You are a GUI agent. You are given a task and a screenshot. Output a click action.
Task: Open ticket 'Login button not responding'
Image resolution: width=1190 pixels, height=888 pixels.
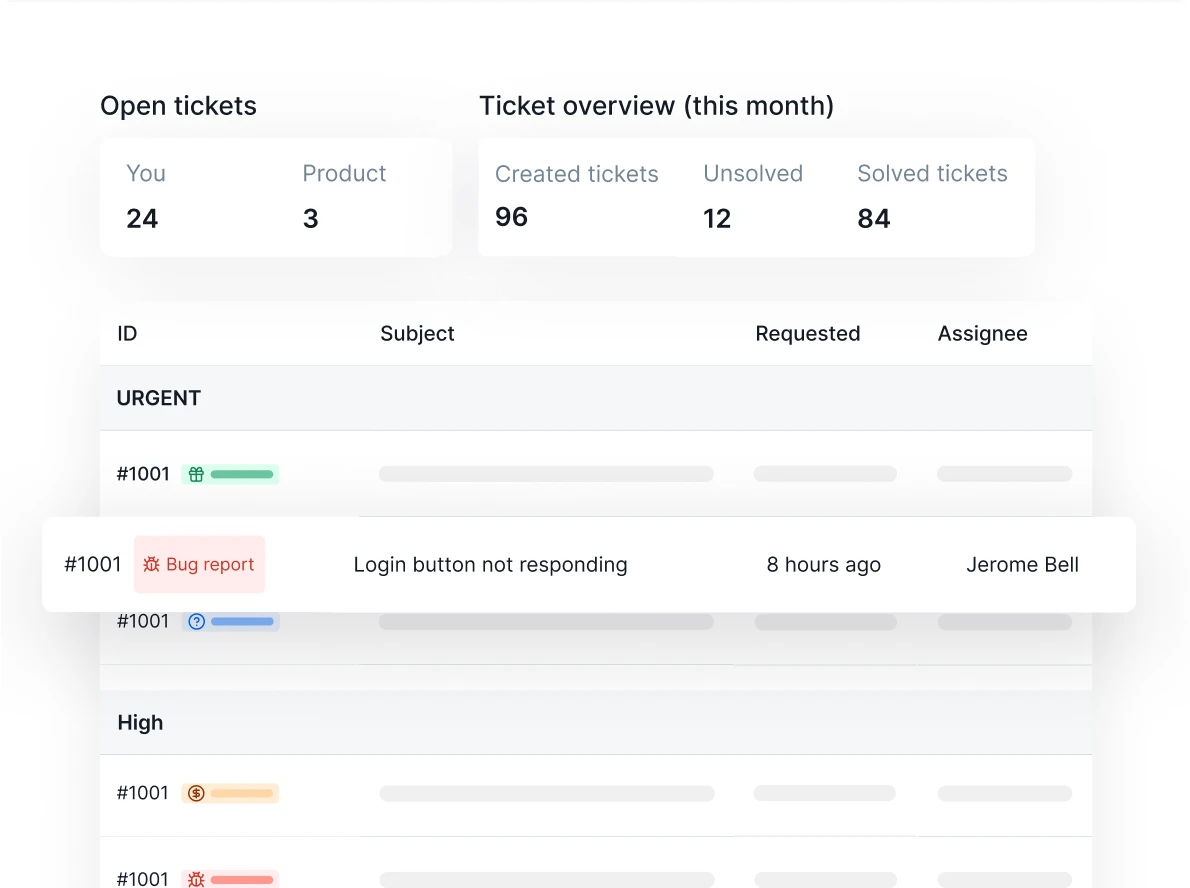click(490, 565)
